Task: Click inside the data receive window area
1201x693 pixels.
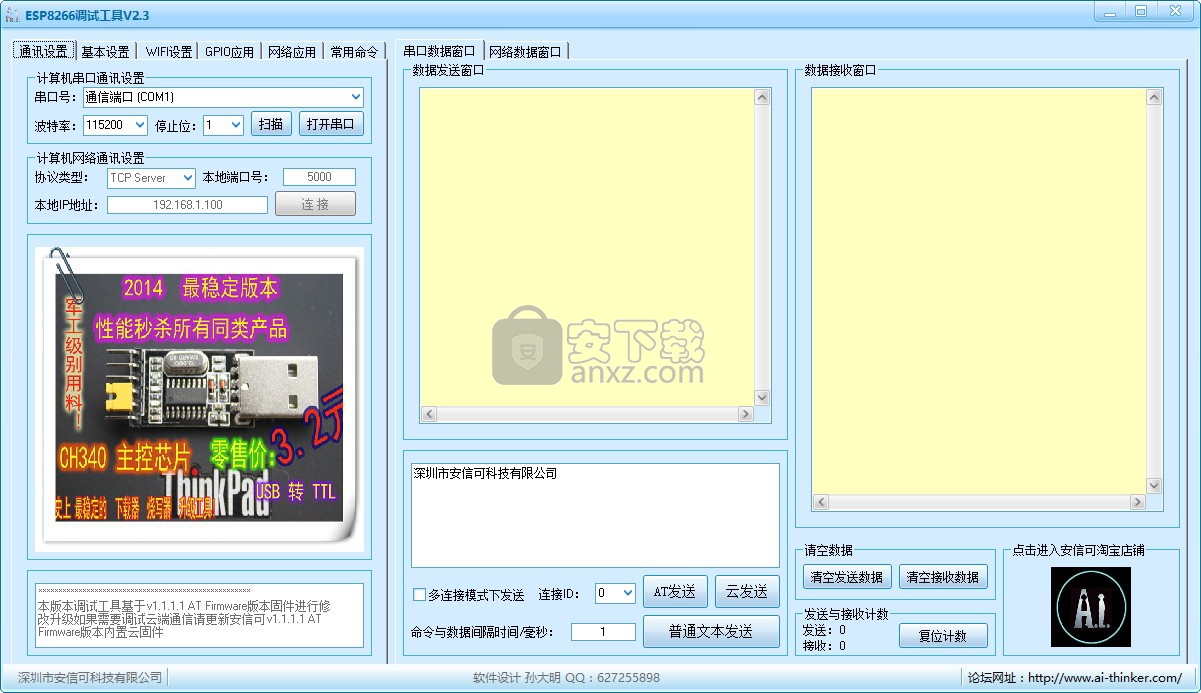Action: pos(979,291)
